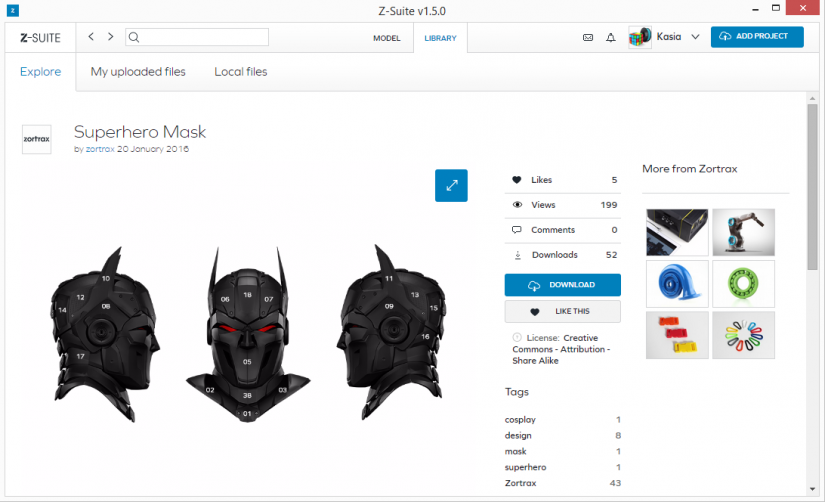This screenshot has height=502, width=825.
Task: Open the Local files tab
Action: [240, 72]
